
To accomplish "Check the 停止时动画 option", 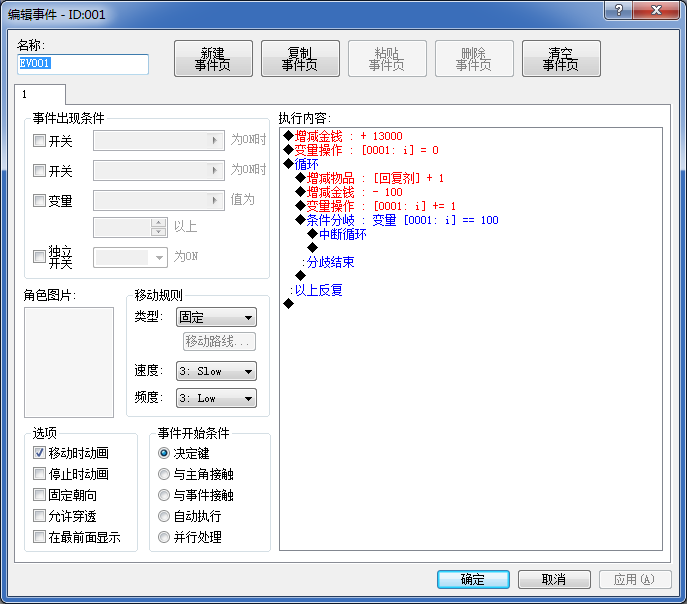I will (39, 473).
